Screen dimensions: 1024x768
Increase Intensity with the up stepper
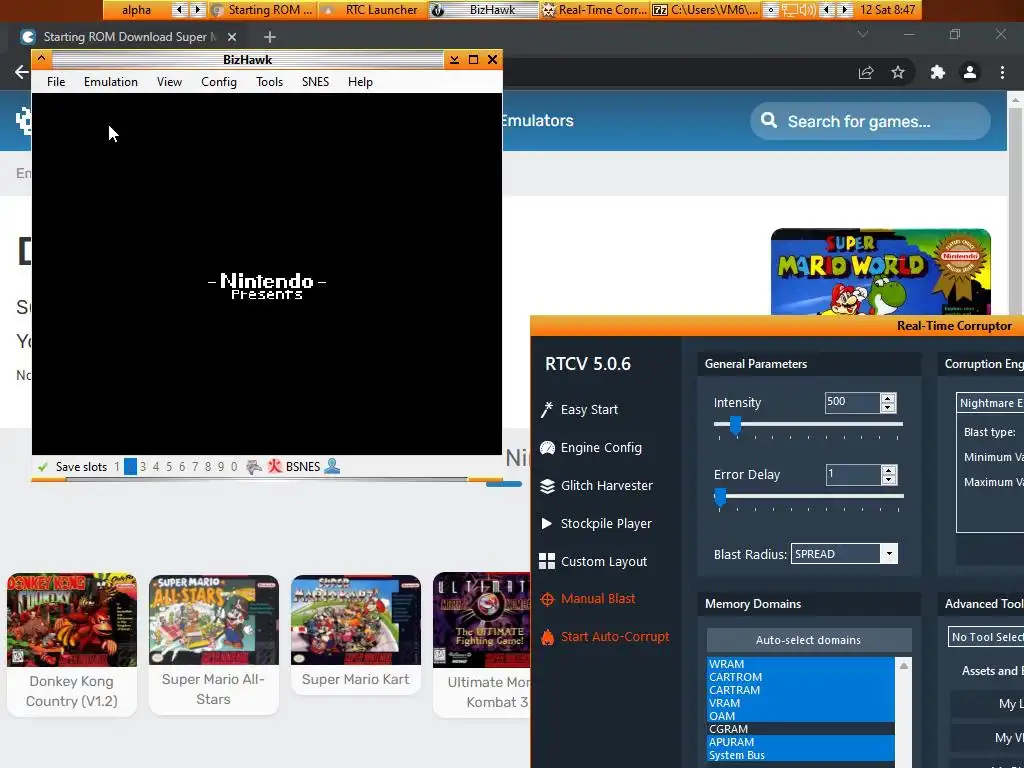888,398
